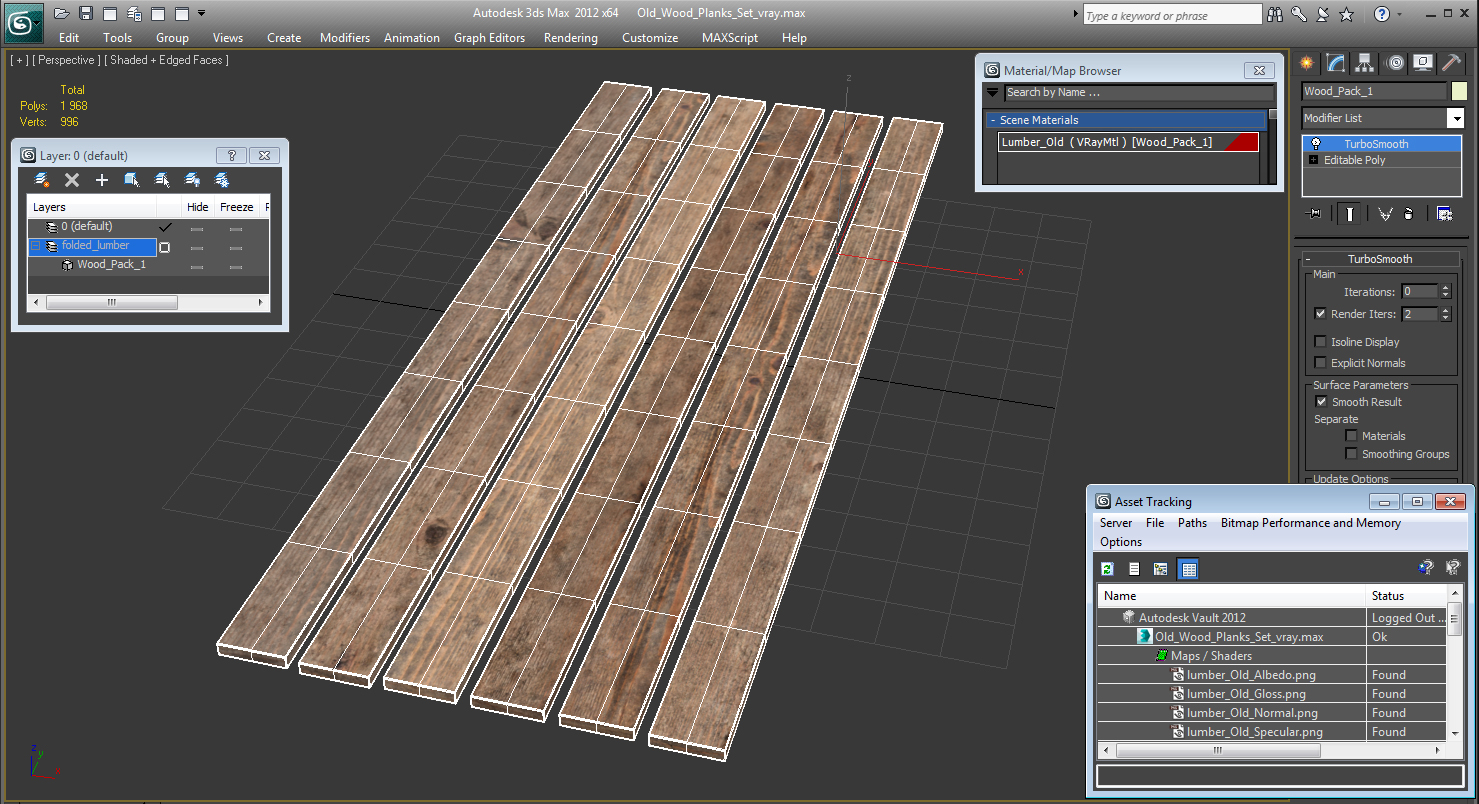Click Refresh icon in Asset Tracking
Screen dimensions: 1479x804
point(1107,569)
